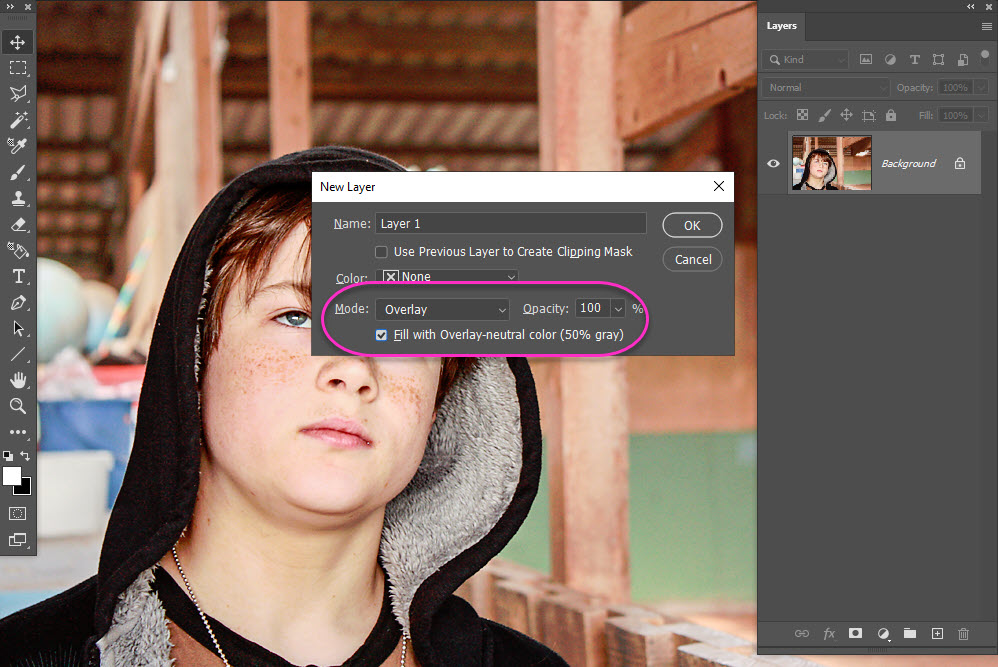Expand the Layers panel Fill dropdown

(981, 115)
